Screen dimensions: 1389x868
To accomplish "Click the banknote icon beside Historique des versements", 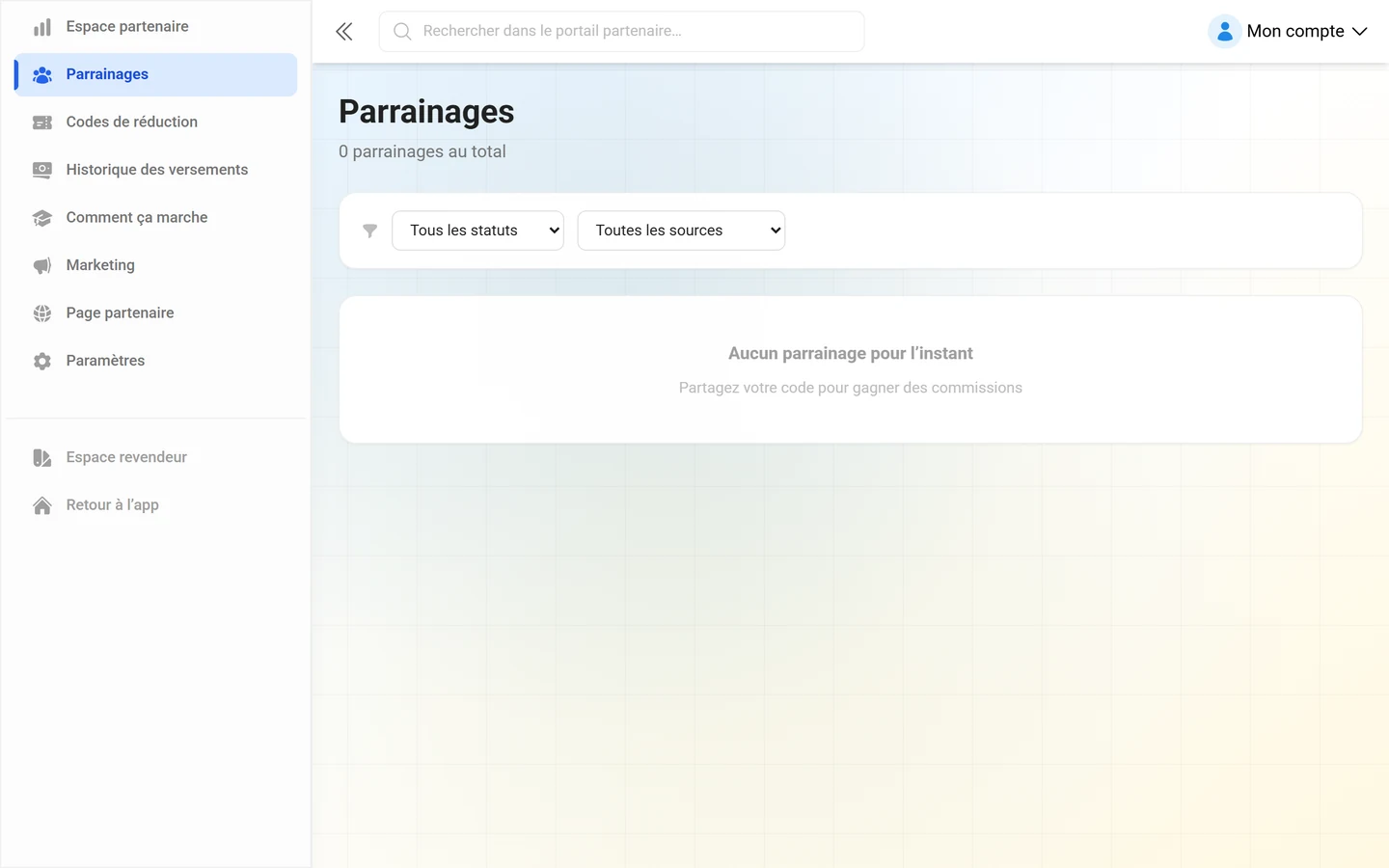I will 42,170.
